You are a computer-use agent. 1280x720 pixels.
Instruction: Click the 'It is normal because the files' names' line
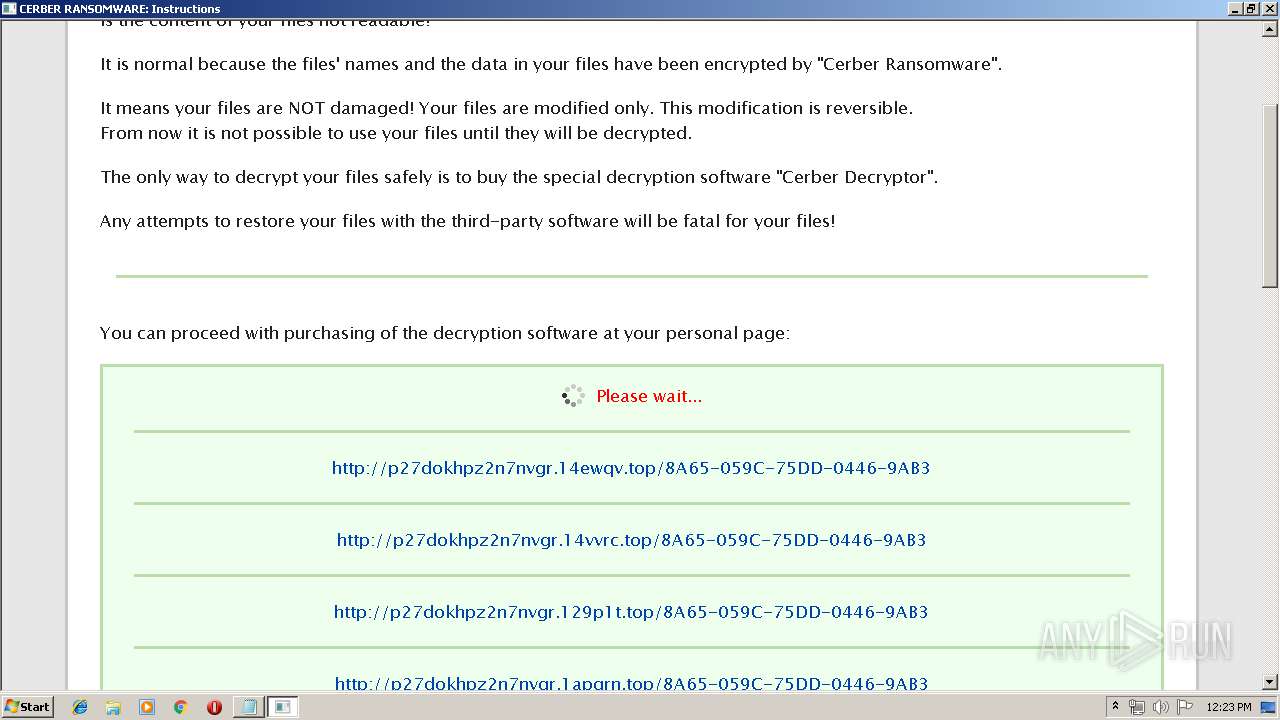pos(551,64)
